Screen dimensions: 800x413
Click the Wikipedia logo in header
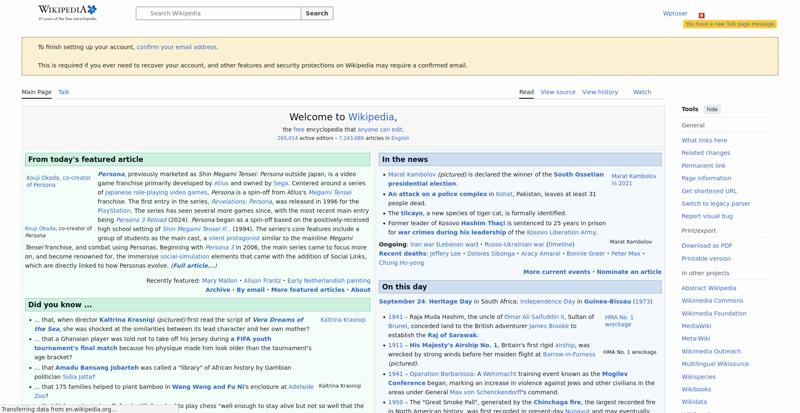pyautogui.click(x=67, y=13)
